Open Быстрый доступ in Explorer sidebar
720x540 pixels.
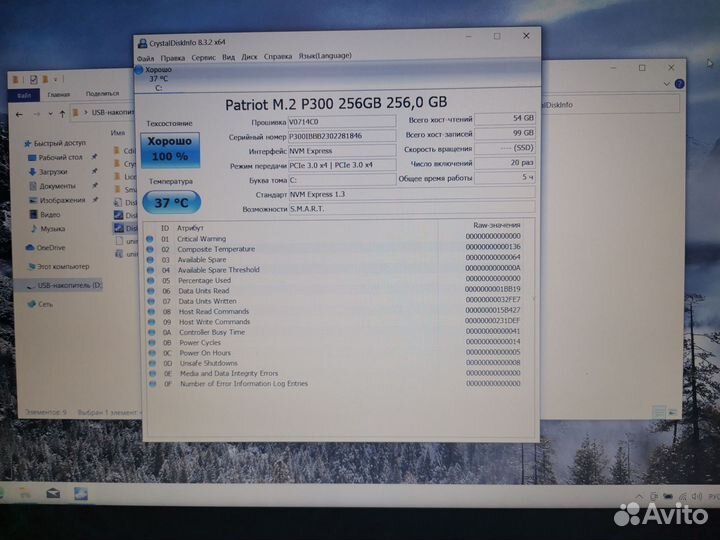click(55, 143)
